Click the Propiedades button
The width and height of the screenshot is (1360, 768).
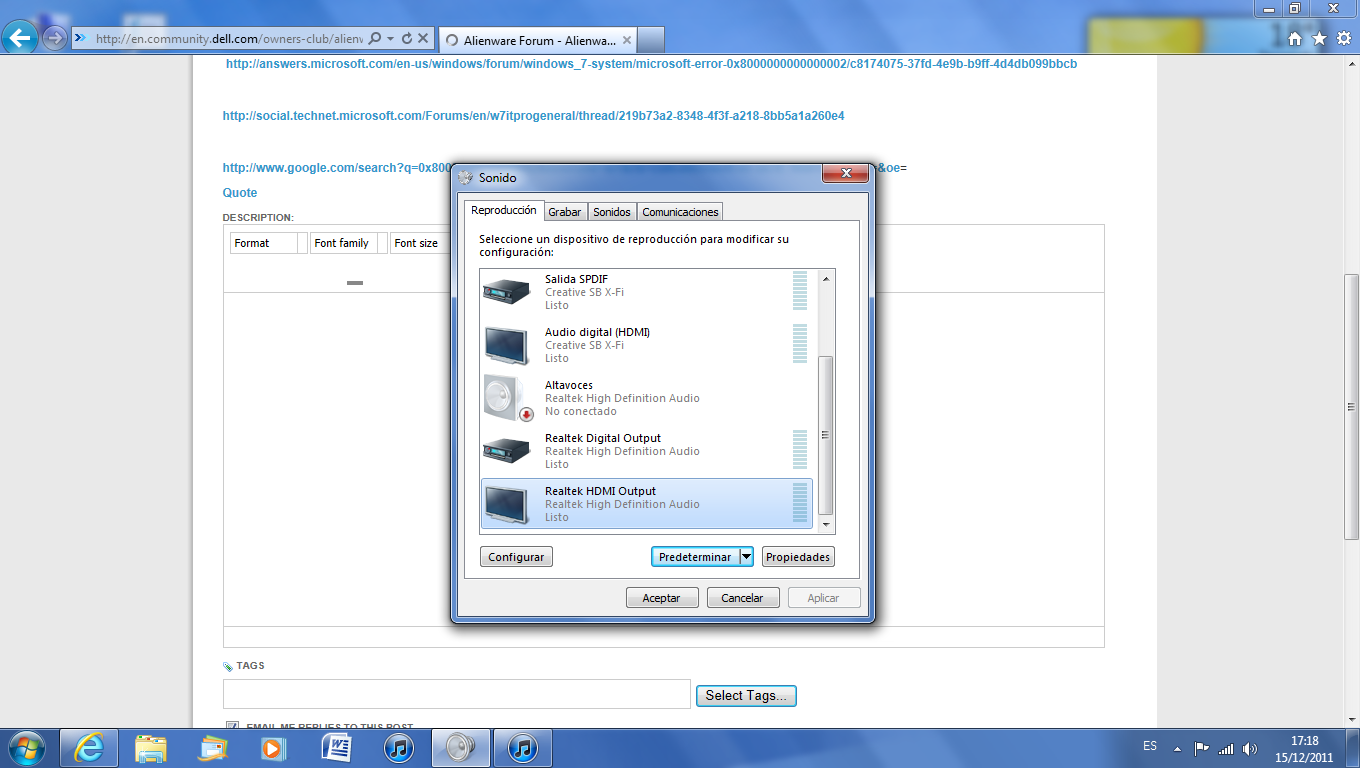[x=798, y=557]
